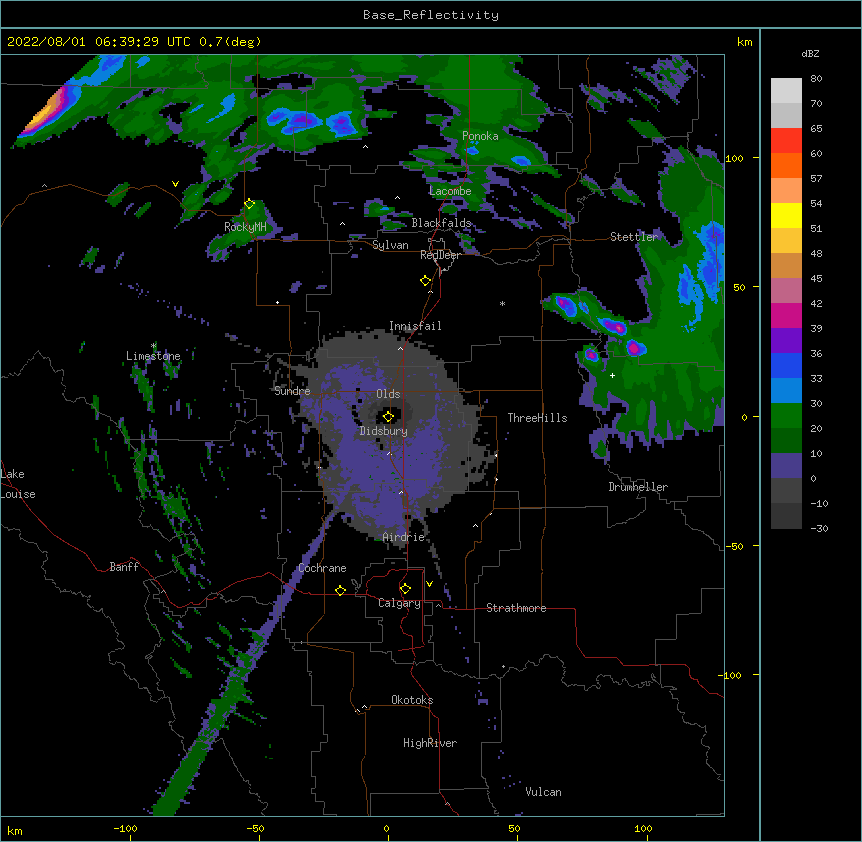Click the yellow marker above the Calgary label

(x=405, y=589)
